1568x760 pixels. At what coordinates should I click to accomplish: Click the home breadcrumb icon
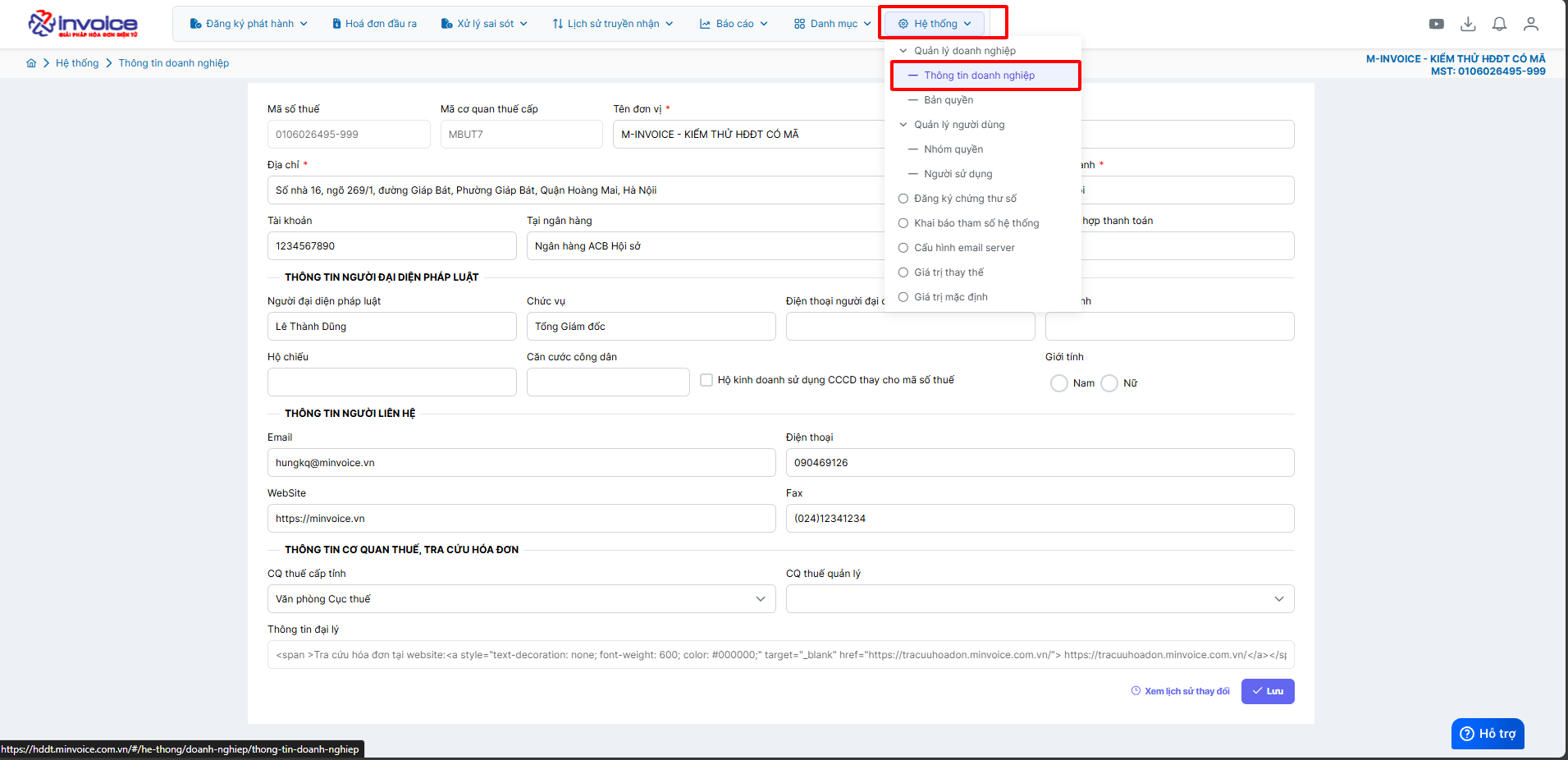click(31, 63)
